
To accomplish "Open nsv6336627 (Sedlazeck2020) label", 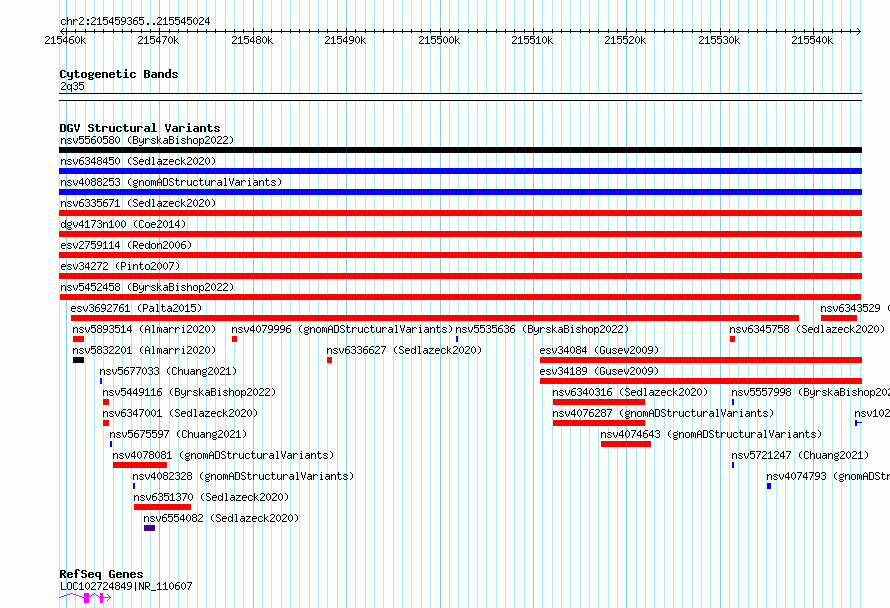I will [404, 350].
